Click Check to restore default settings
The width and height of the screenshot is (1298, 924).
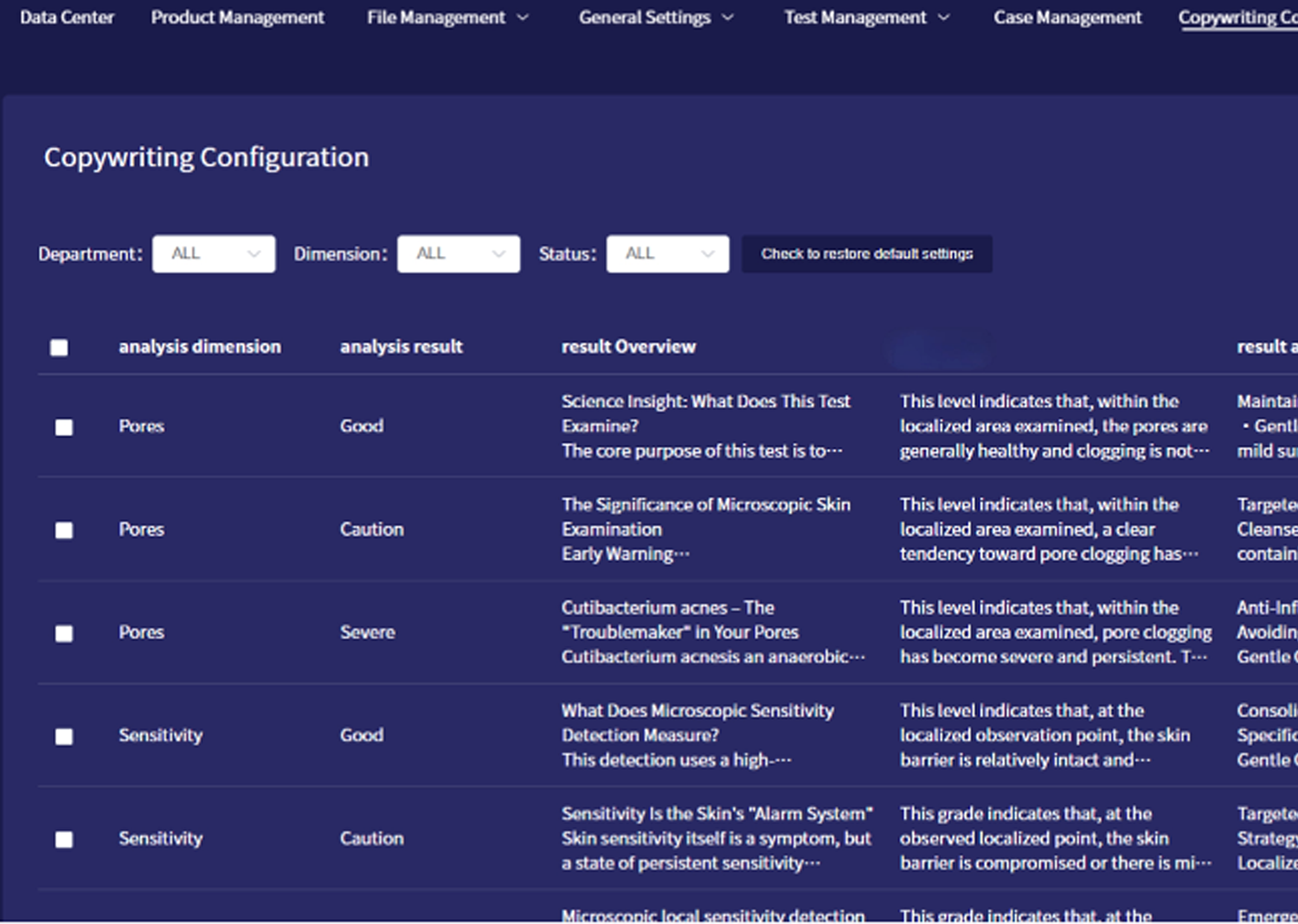tap(867, 253)
